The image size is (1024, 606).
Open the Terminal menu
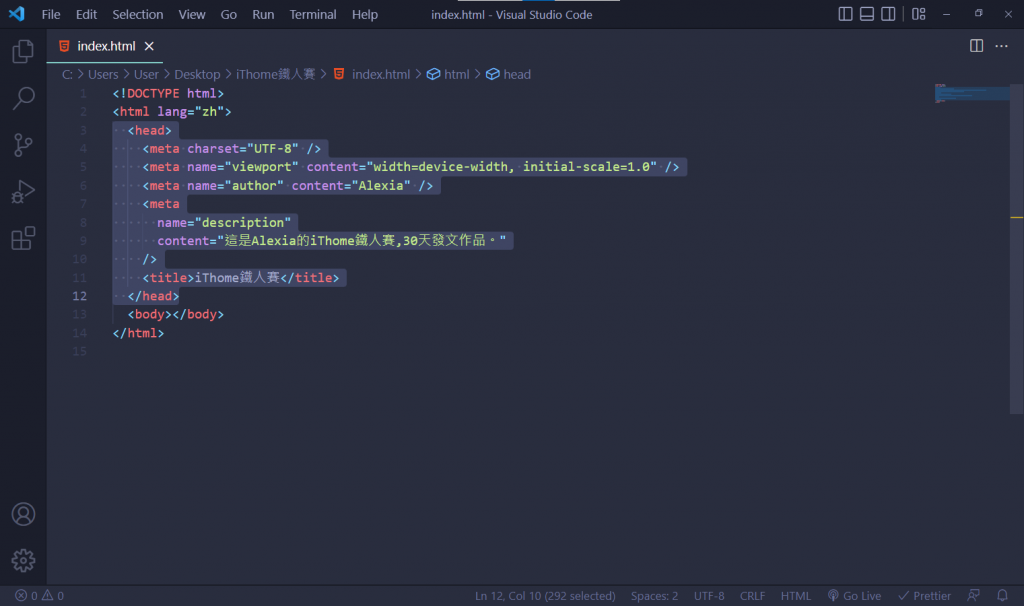(313, 14)
